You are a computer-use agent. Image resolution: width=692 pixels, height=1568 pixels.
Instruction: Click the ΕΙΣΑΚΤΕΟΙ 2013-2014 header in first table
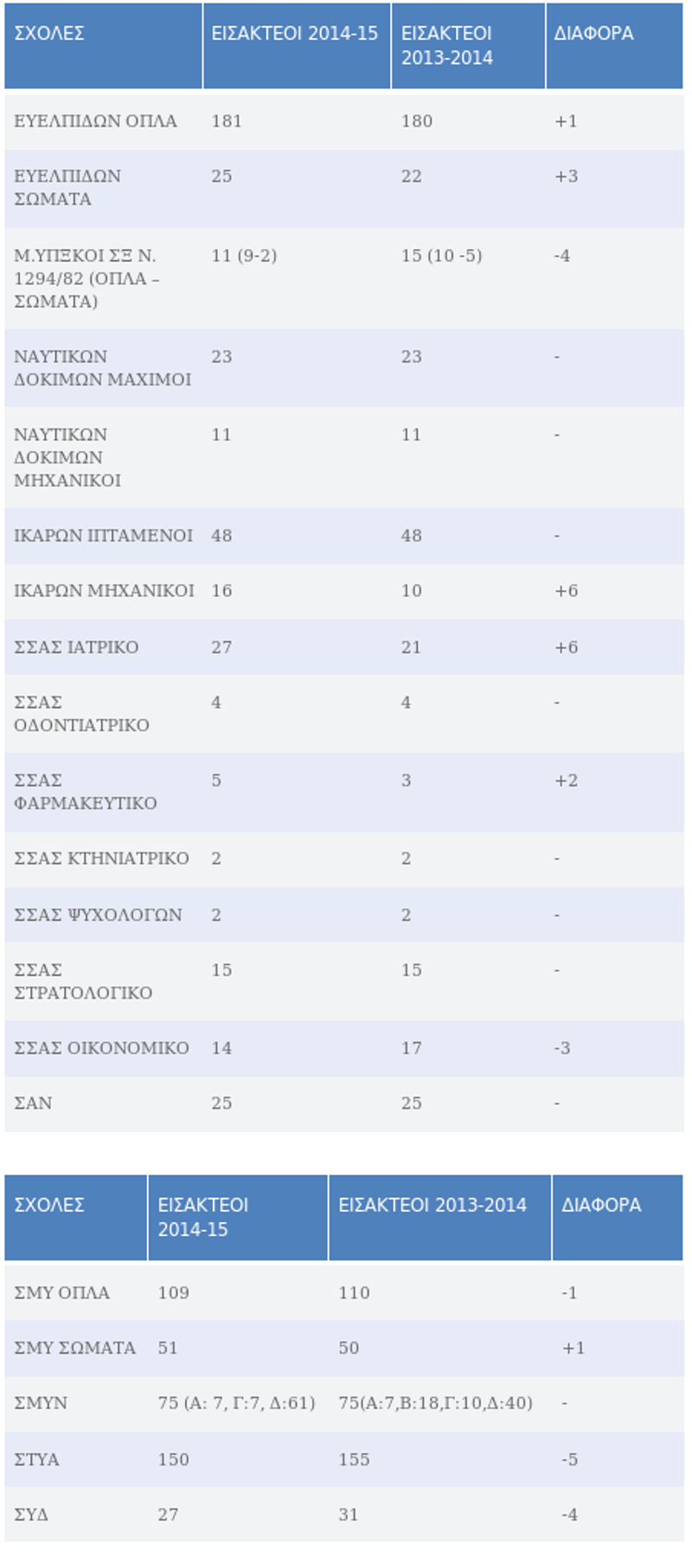(468, 46)
